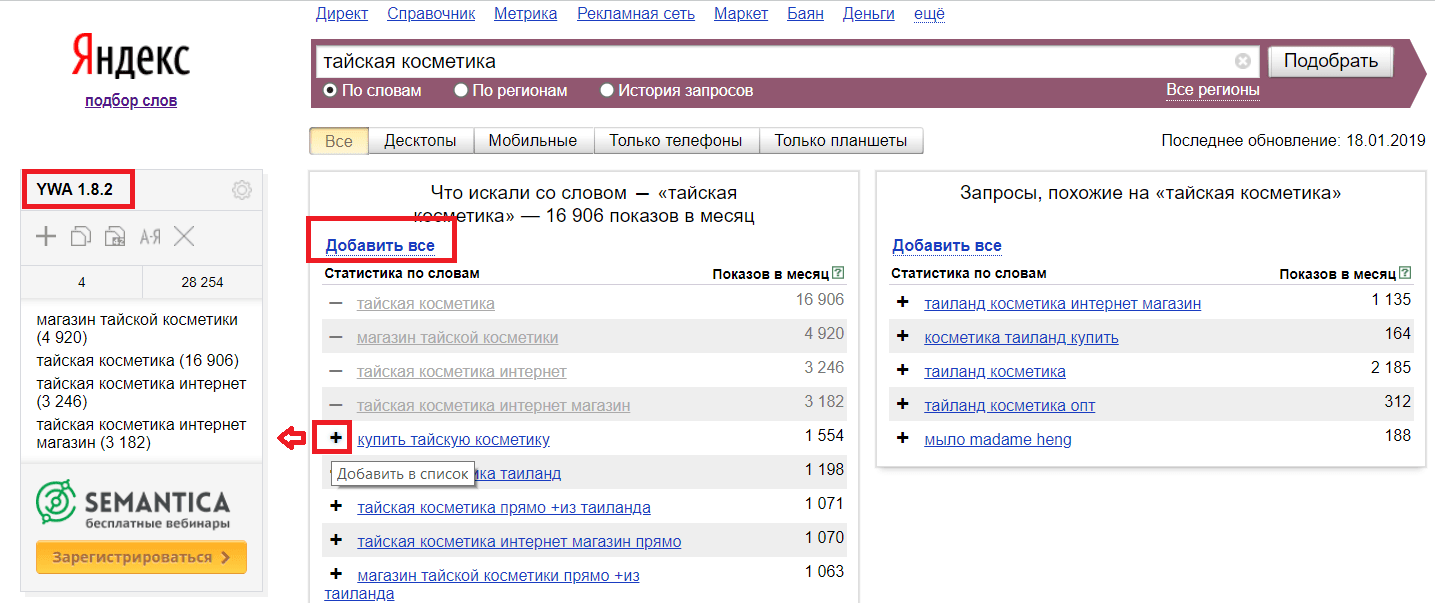The height and width of the screenshot is (603, 1435).
Task: Open 'Директ' in top navigation
Action: point(342,13)
